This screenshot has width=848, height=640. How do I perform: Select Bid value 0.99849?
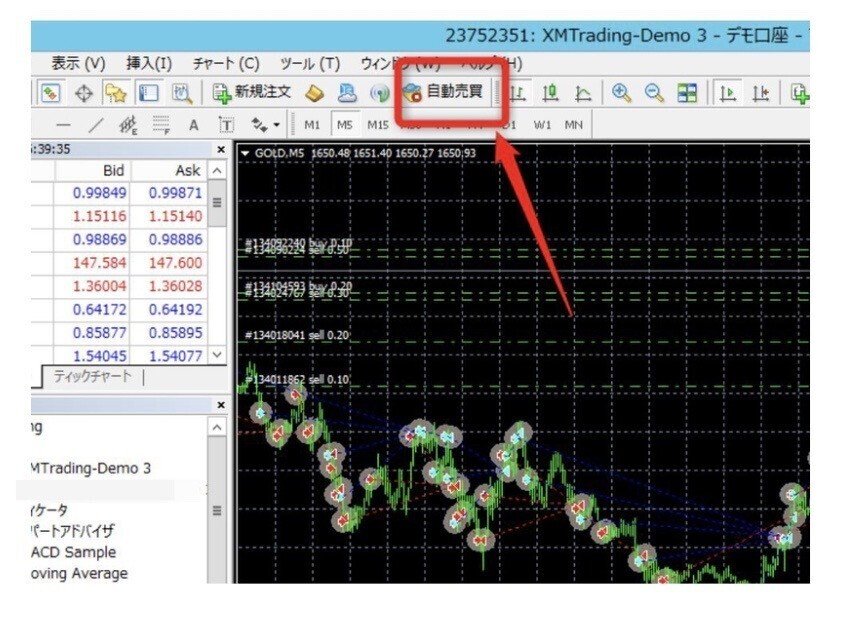coord(100,193)
